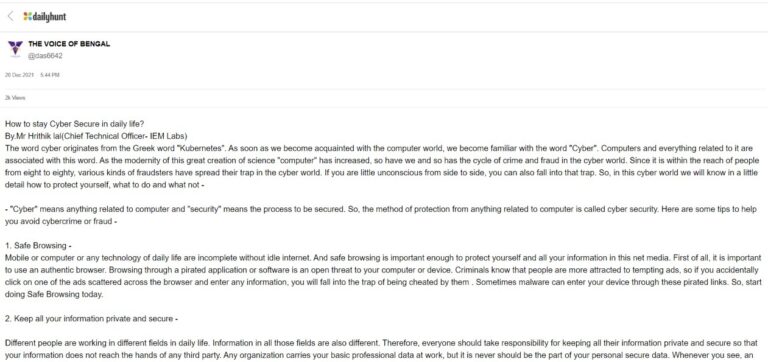Image resolution: width=768 pixels, height=362 pixels.
Task: Select the 2k Views count label
Action: (15, 97)
